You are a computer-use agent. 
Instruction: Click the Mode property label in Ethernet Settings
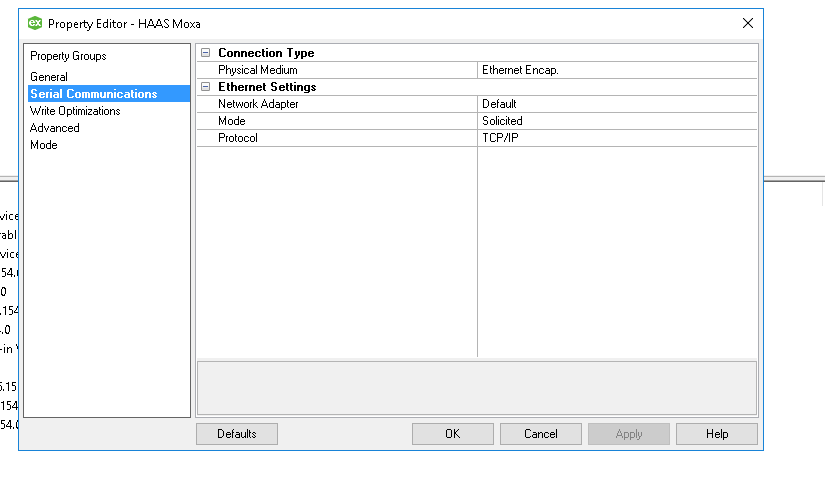point(232,121)
